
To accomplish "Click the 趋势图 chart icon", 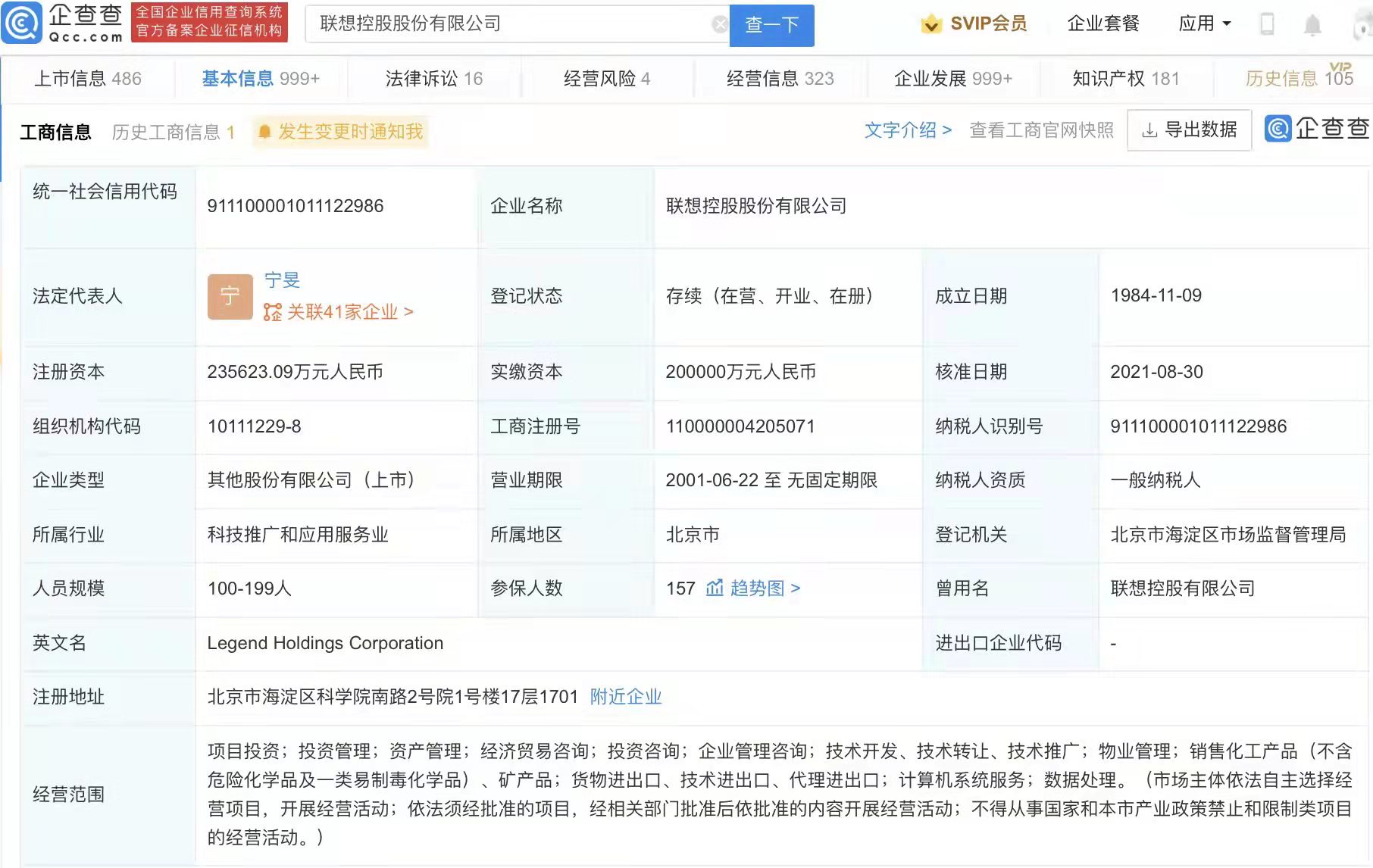I will click(715, 588).
